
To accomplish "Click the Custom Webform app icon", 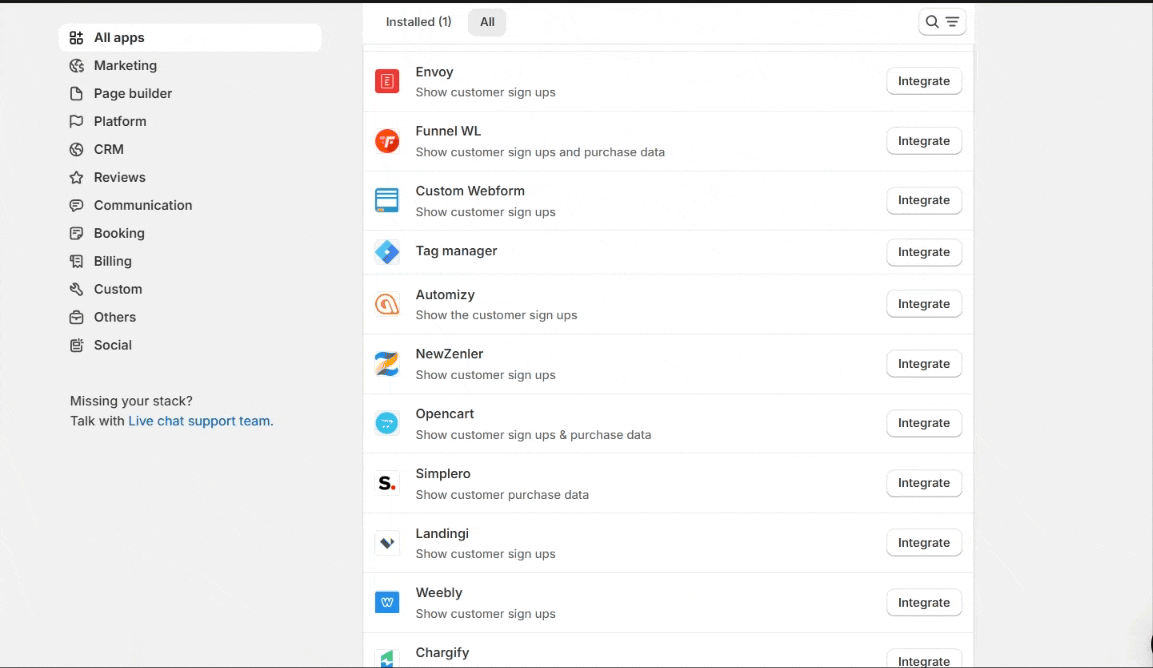I will [387, 200].
